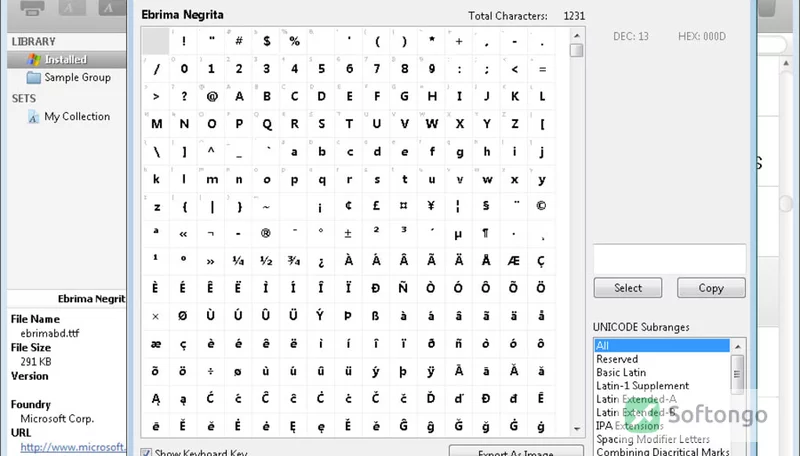The width and height of the screenshot is (800, 456).
Task: Click the printer icon in the toolbar
Action: [x=32, y=8]
